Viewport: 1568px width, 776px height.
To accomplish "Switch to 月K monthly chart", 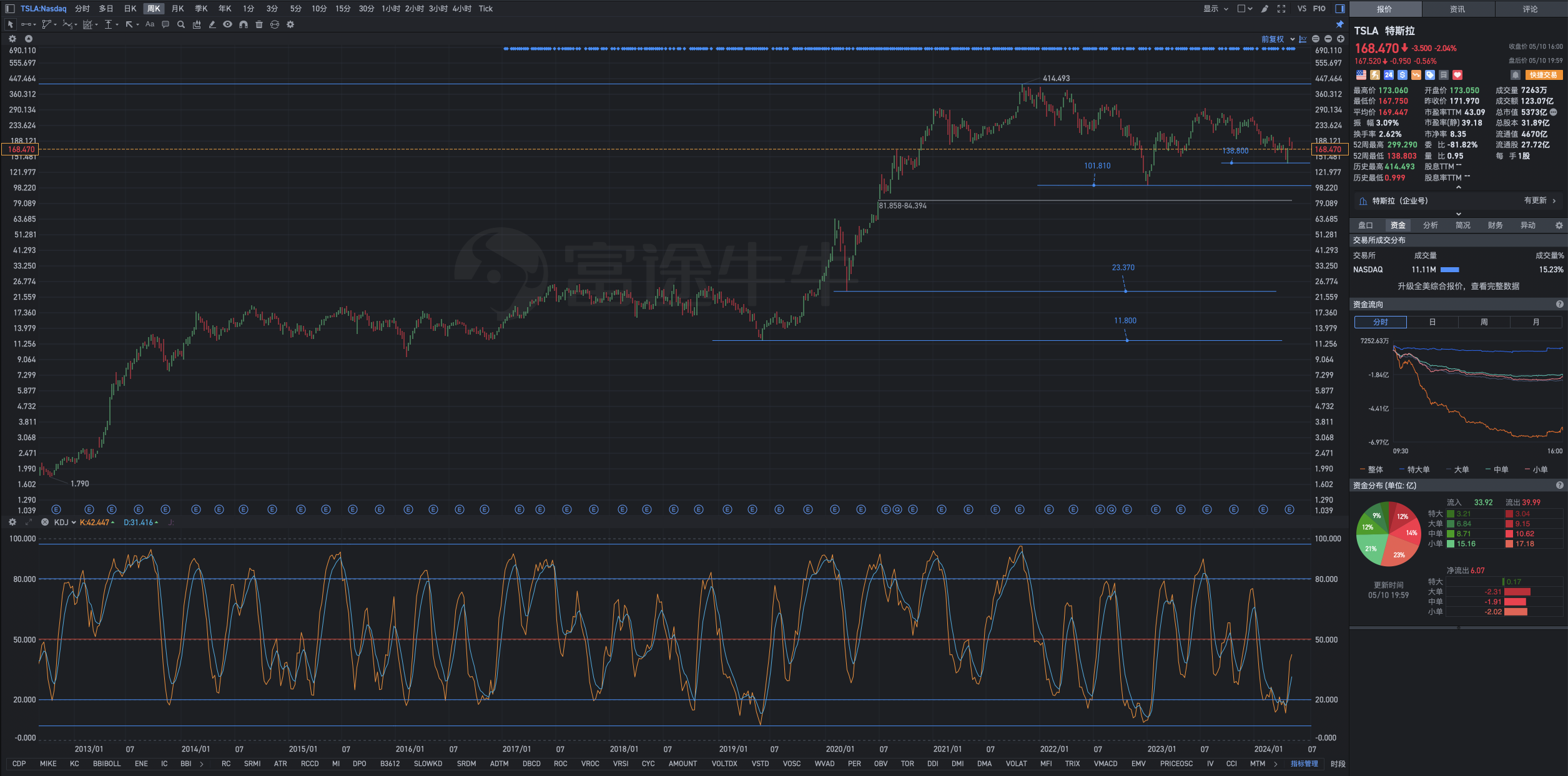I will pyautogui.click(x=177, y=9).
